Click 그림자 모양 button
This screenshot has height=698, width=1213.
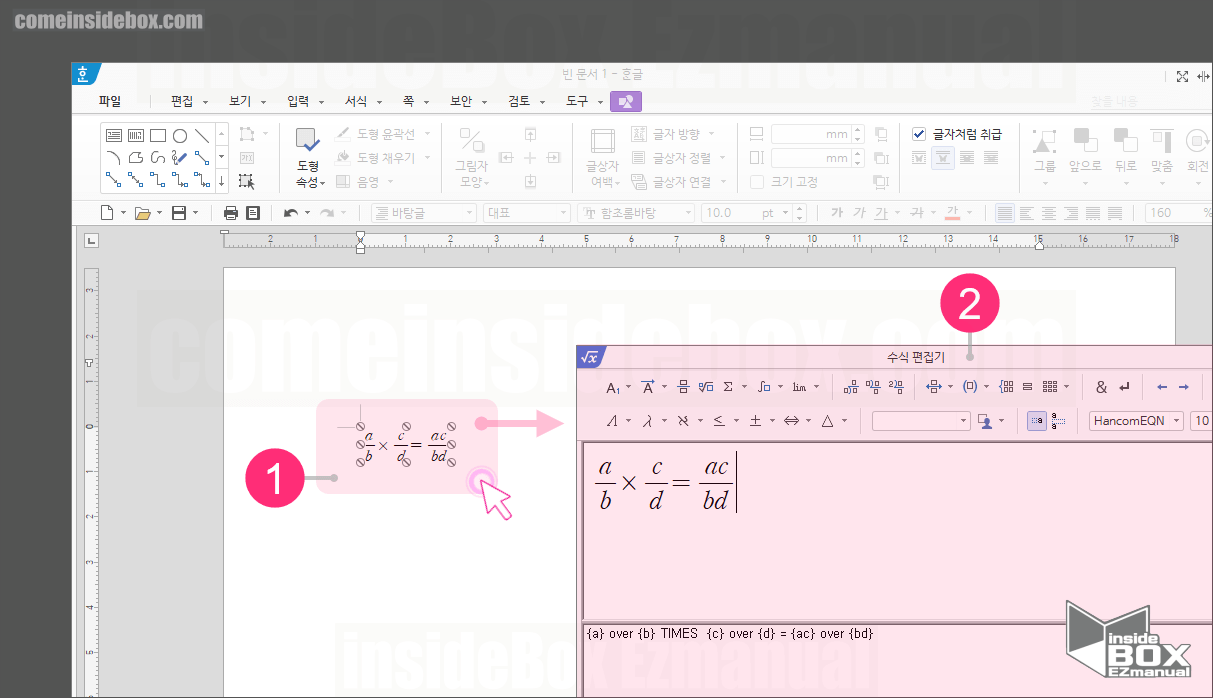pos(471,158)
